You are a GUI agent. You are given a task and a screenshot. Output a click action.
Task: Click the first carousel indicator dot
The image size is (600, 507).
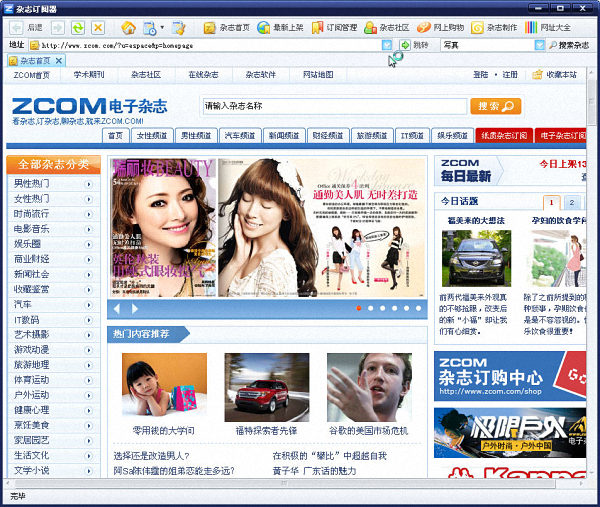pos(358,308)
